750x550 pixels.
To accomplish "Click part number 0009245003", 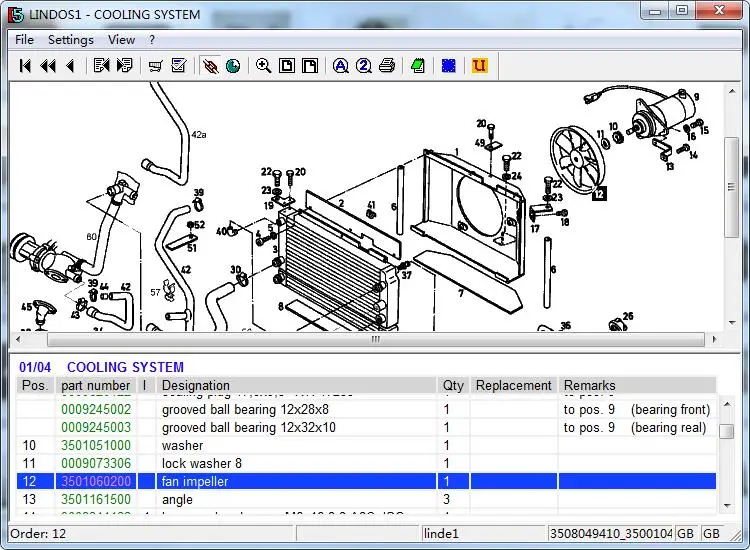I will point(96,427).
